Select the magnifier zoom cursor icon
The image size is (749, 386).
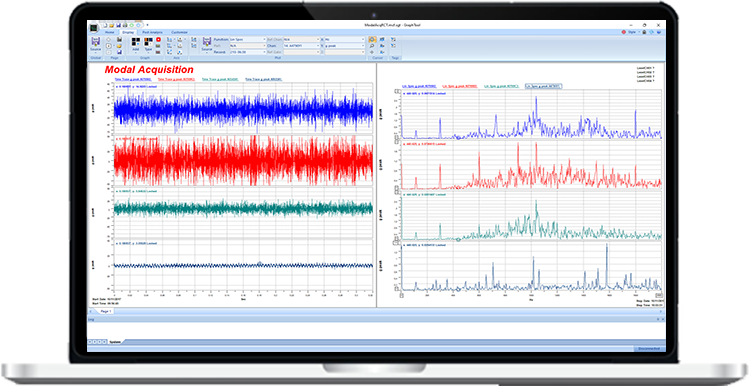(372, 45)
